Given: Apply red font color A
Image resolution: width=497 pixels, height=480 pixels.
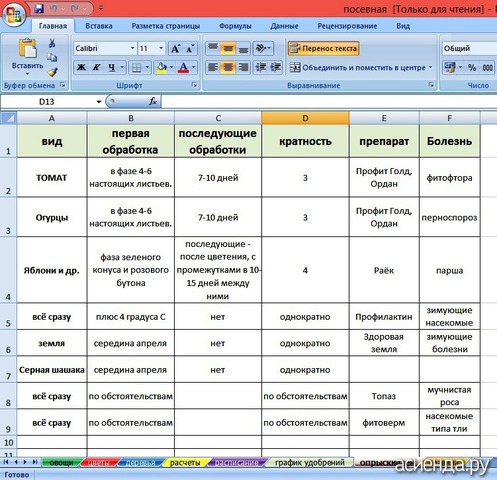Looking at the screenshot, I should 183,68.
